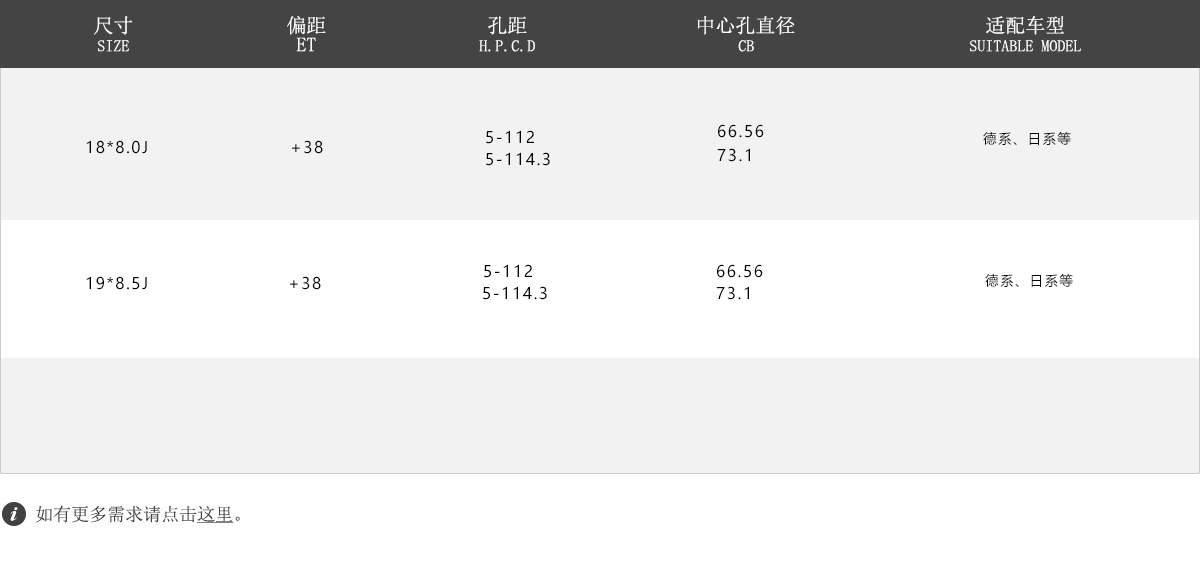Click the 适配车型 SUITABLE MODEL header
The width and height of the screenshot is (1200, 567).
click(x=1025, y=34)
